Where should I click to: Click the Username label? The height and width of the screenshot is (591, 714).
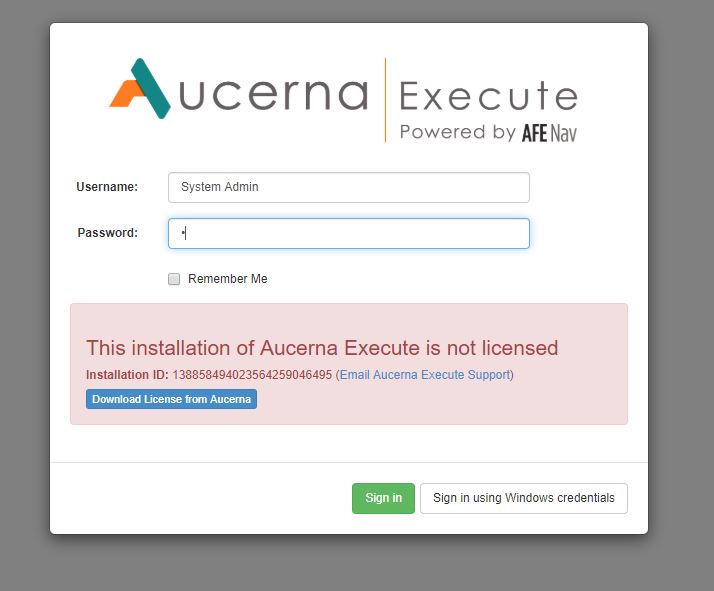(107, 187)
